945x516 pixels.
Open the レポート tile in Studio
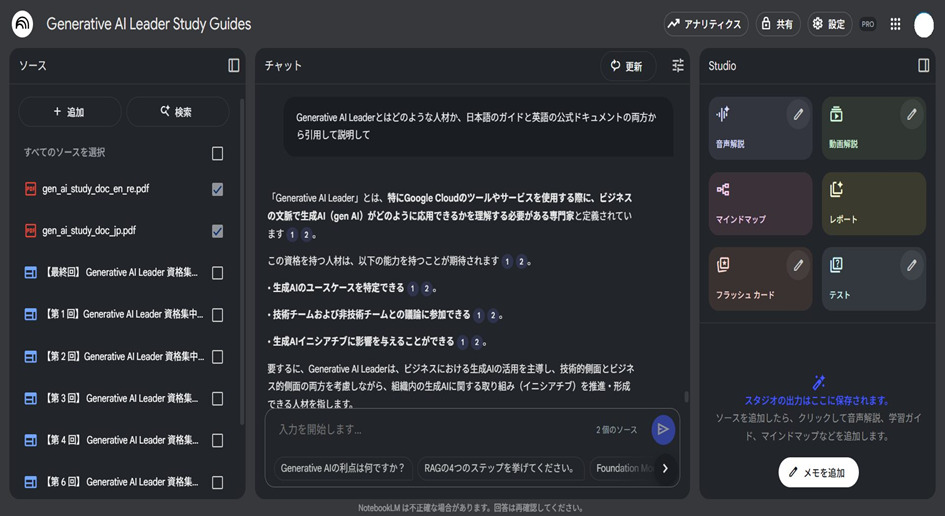pyautogui.click(x=873, y=203)
